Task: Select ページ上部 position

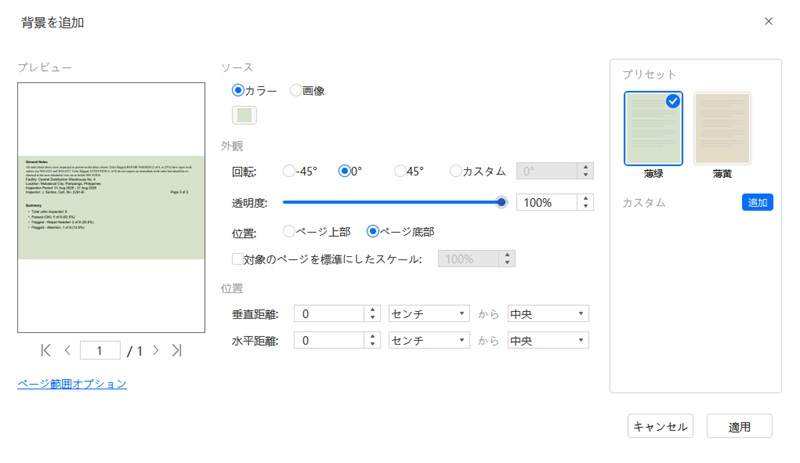Action: coord(289,232)
